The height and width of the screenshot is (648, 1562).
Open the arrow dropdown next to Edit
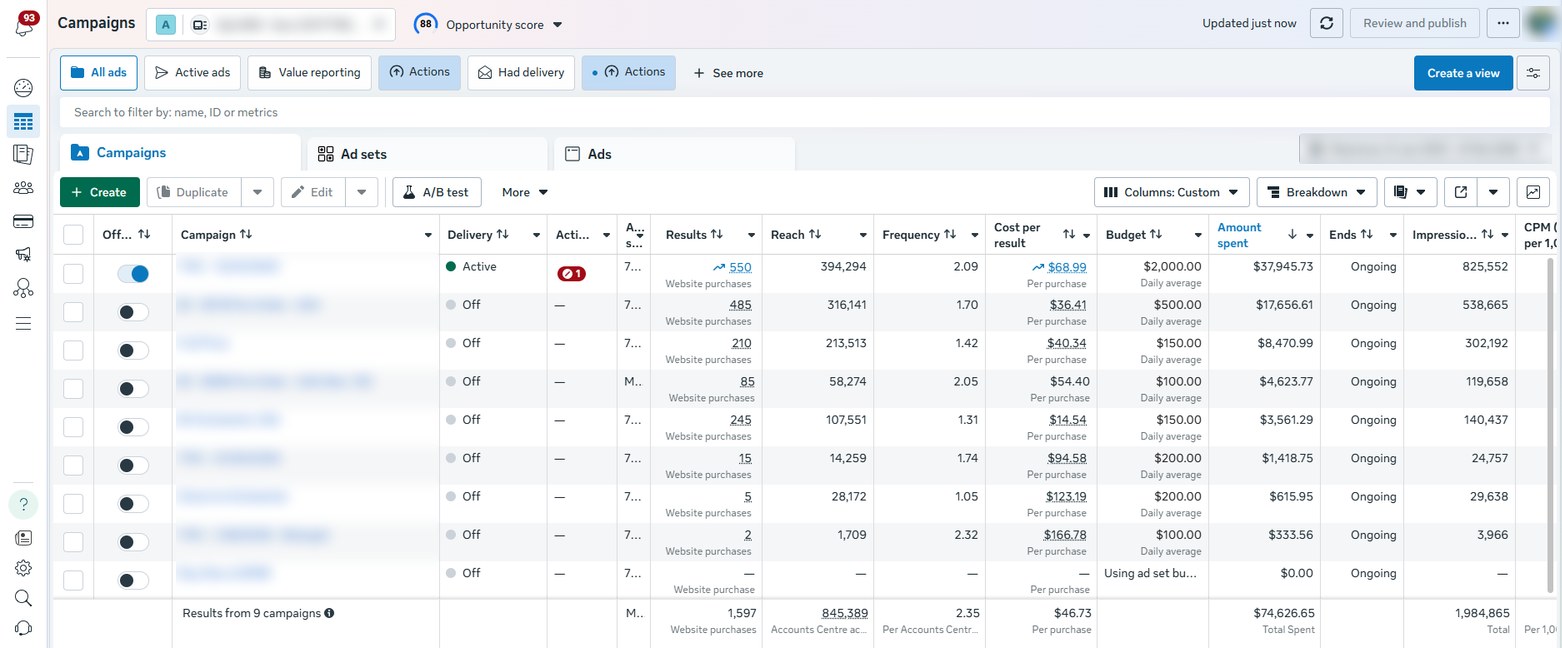point(362,192)
